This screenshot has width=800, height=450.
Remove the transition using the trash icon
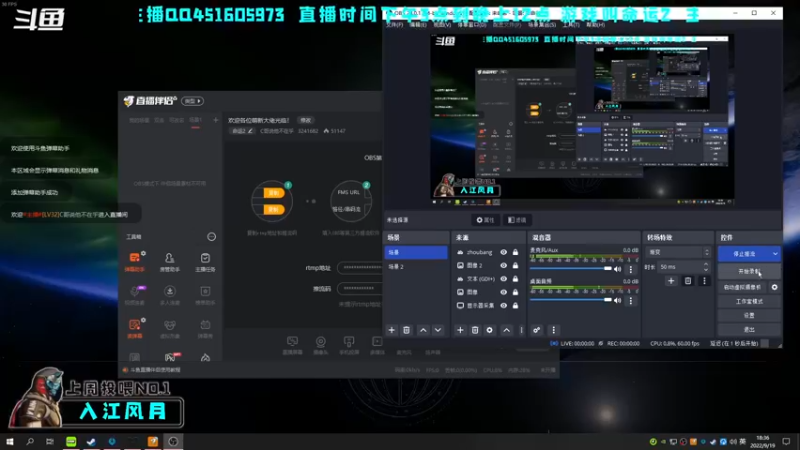point(688,281)
